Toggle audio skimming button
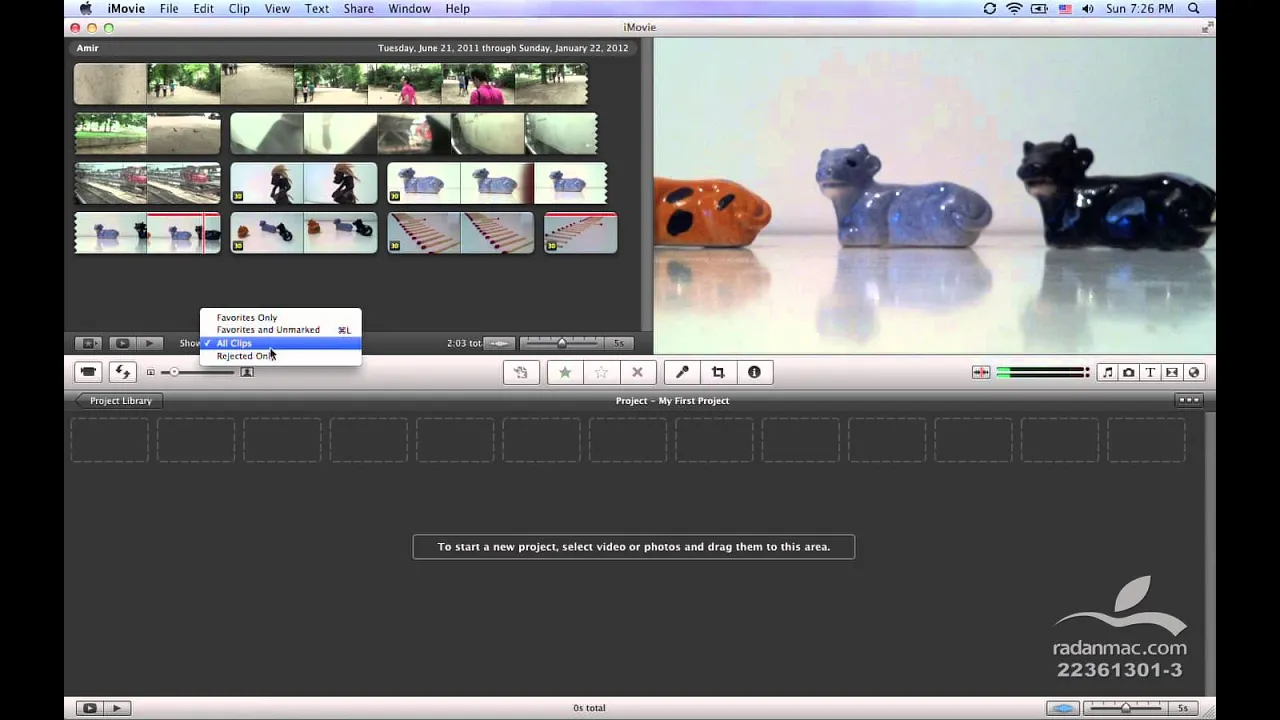1280x720 pixels. point(981,372)
